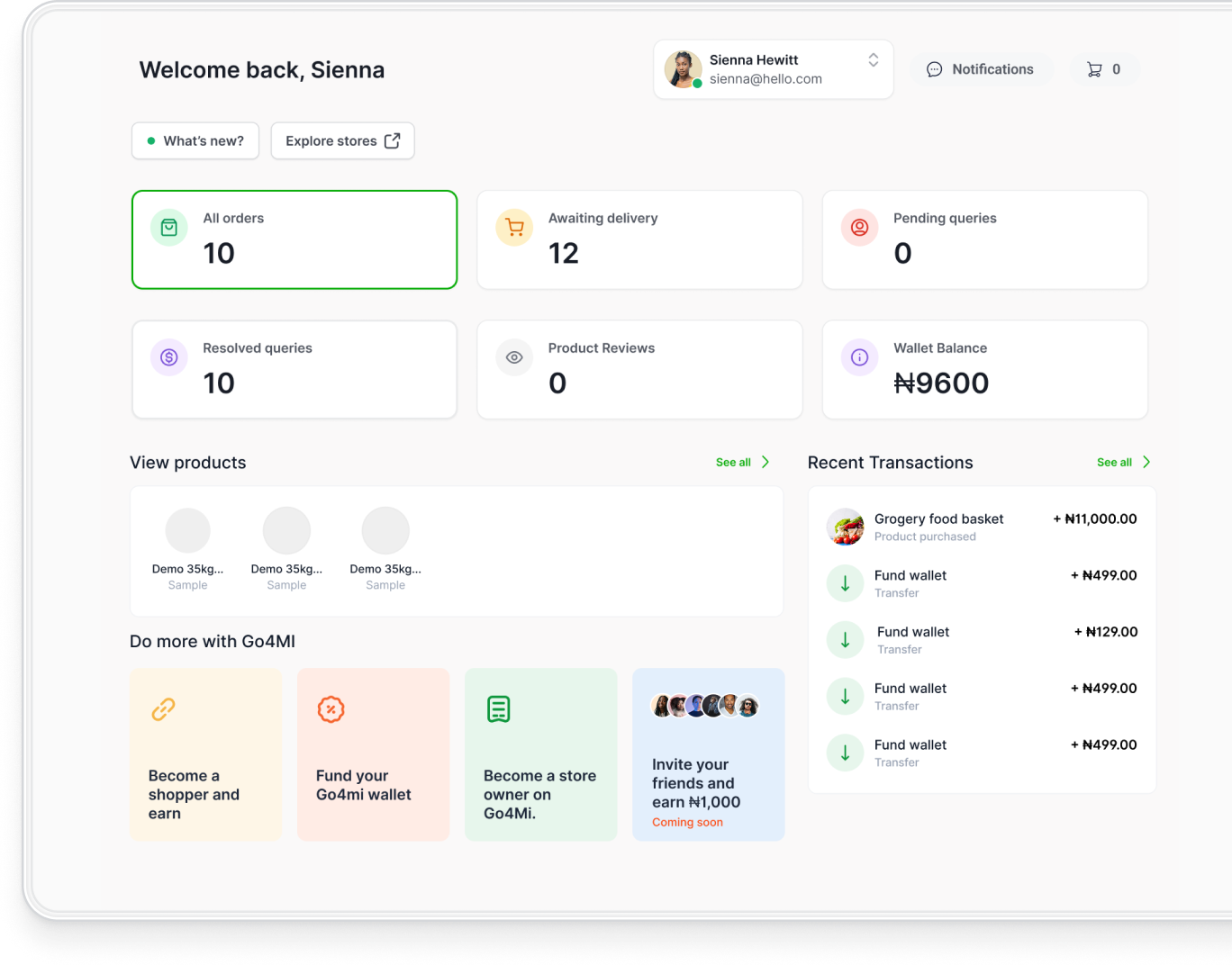Viewport: 1232px width, 965px height.
Task: Click the shopping cart icon
Action: (1094, 69)
